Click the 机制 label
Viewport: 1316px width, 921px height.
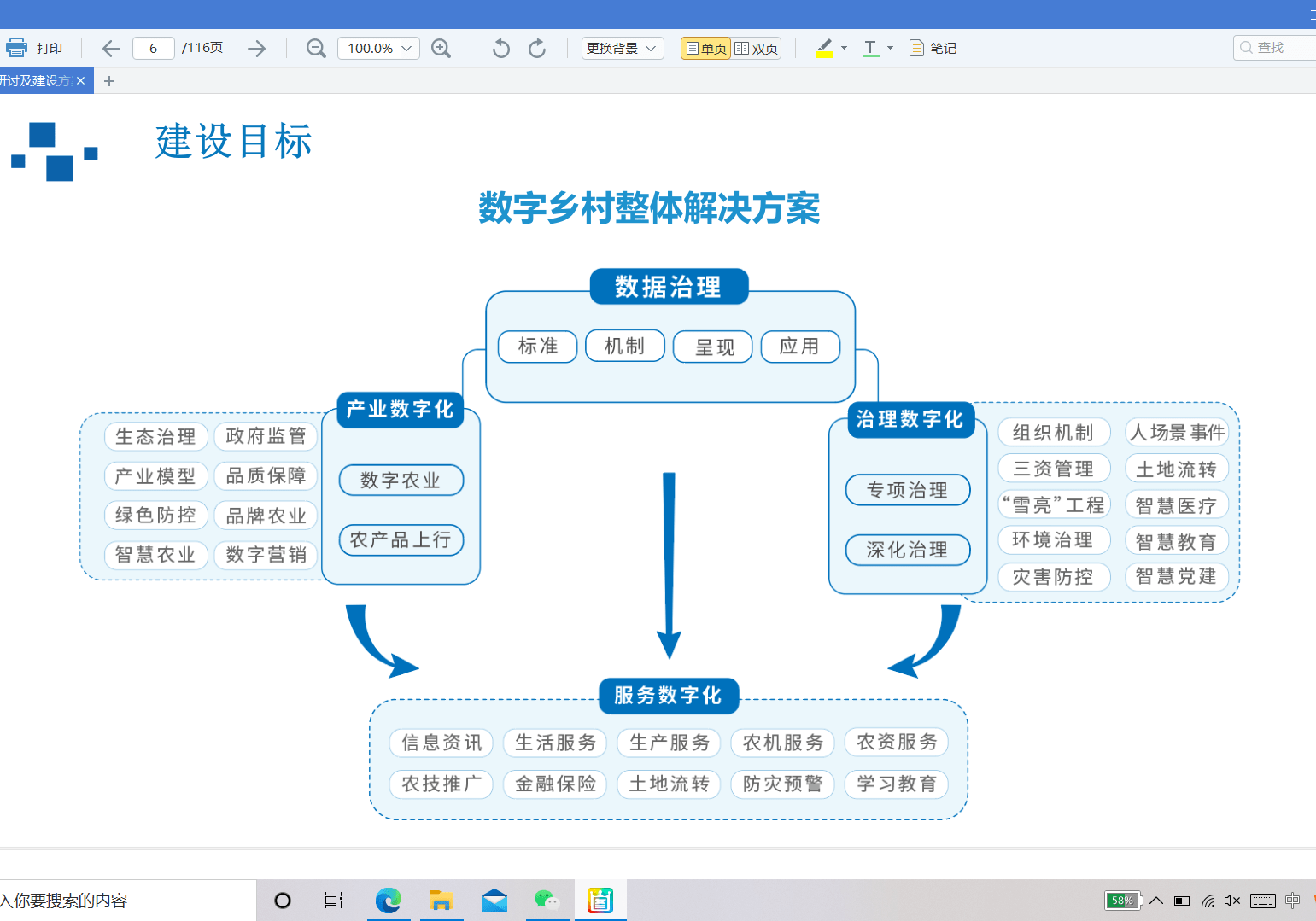(625, 346)
